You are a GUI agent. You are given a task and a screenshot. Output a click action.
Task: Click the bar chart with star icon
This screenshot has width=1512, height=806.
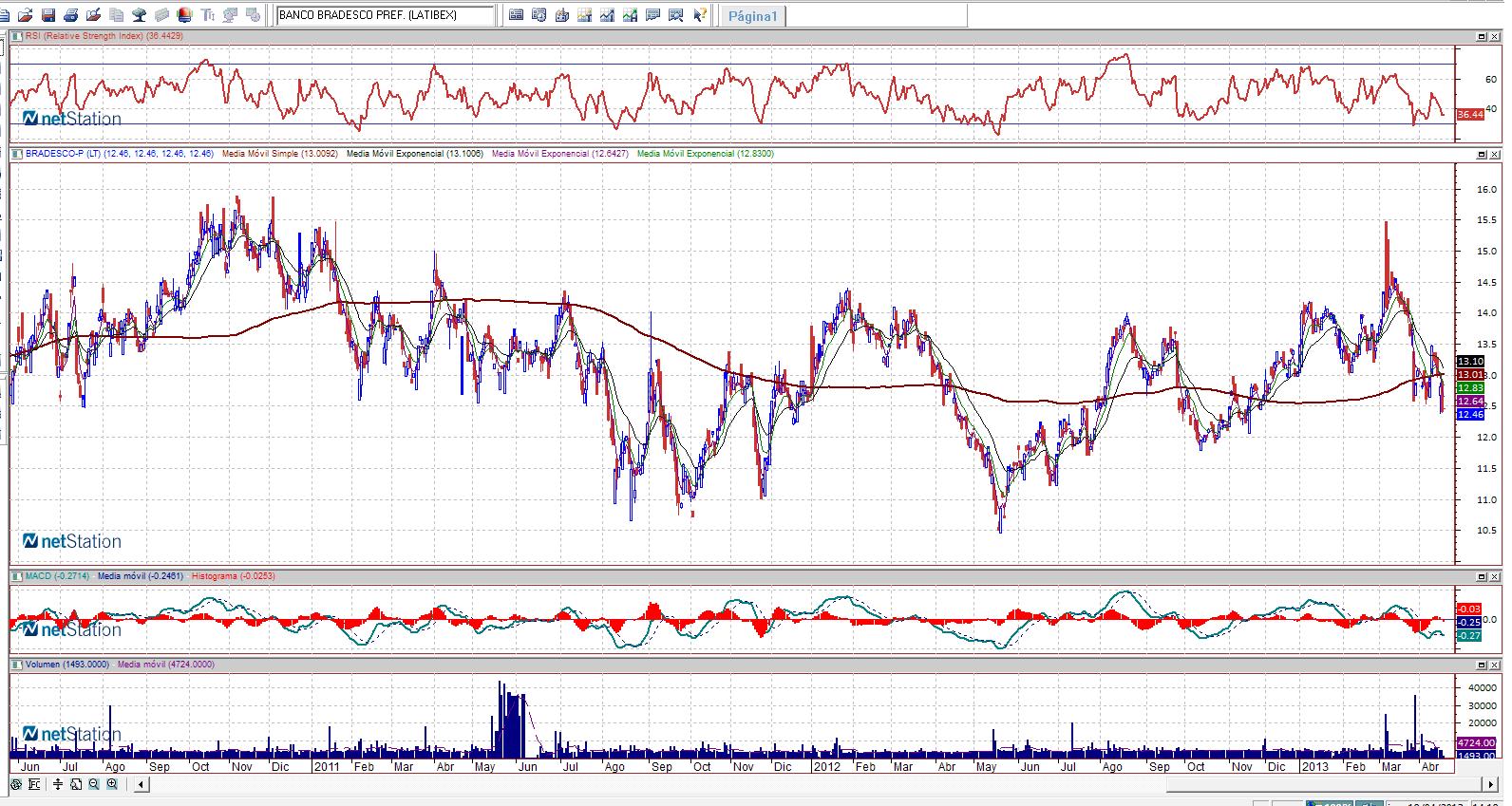coord(561,15)
